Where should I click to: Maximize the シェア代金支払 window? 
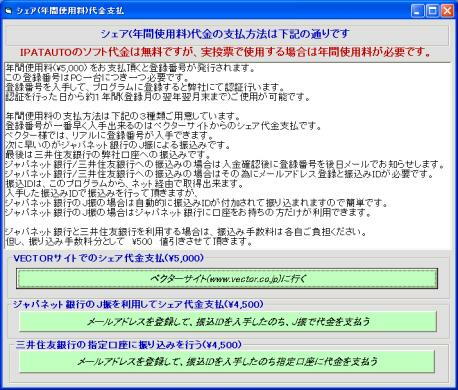click(433, 11)
